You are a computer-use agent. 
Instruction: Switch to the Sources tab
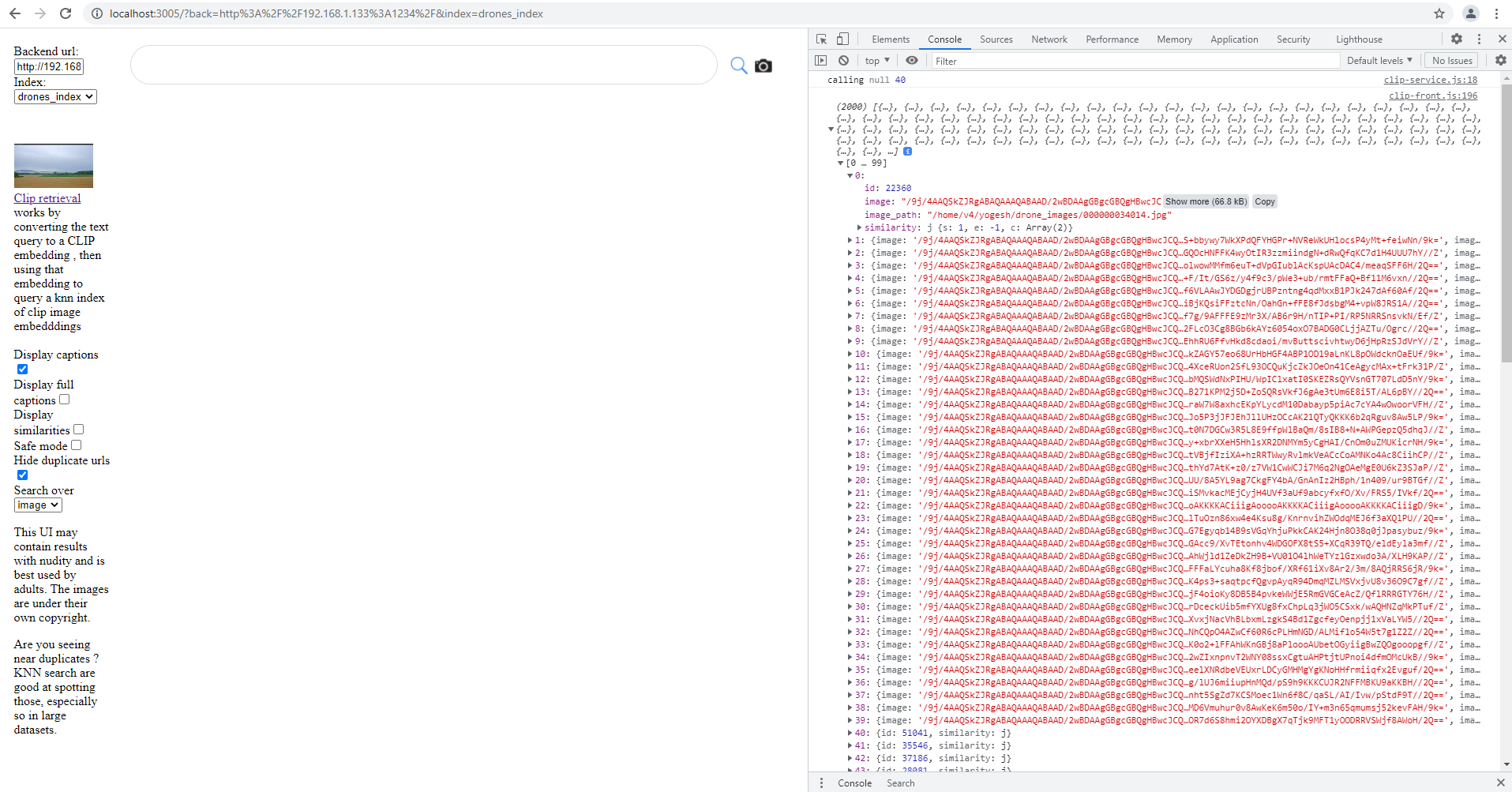(x=995, y=39)
